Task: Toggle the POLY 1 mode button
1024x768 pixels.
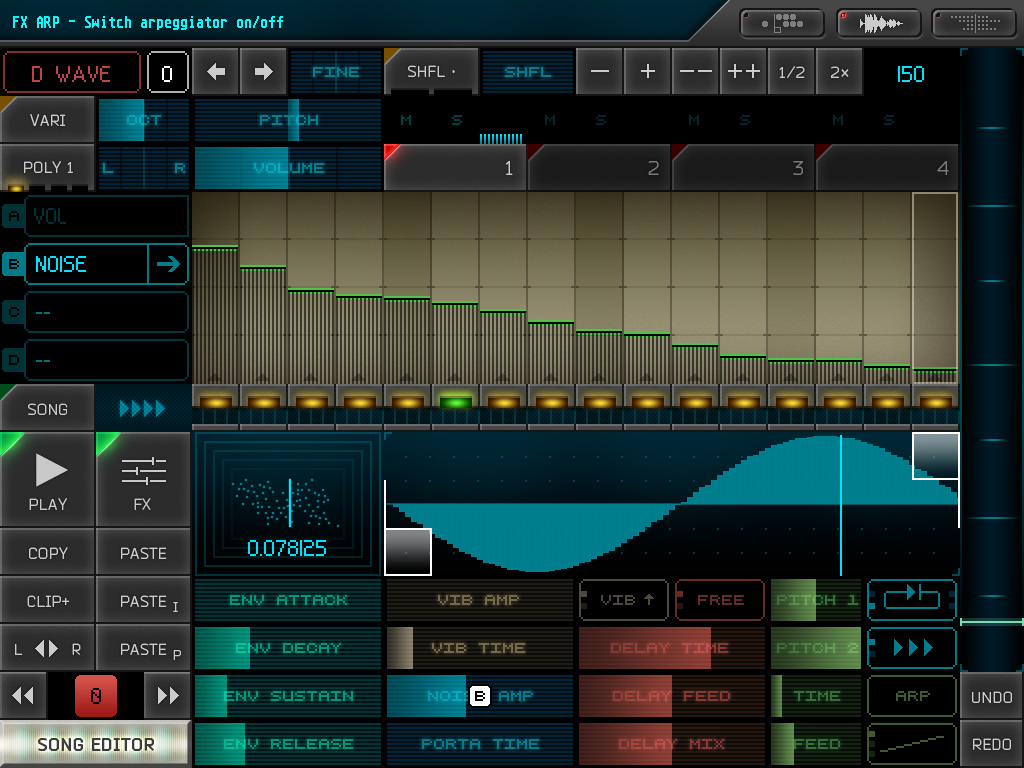Action: [x=47, y=168]
